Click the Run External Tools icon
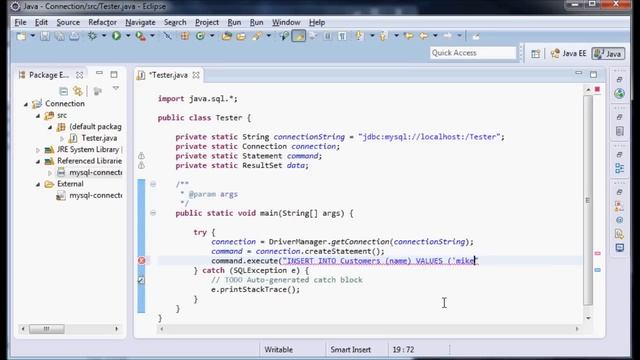 click(140, 36)
